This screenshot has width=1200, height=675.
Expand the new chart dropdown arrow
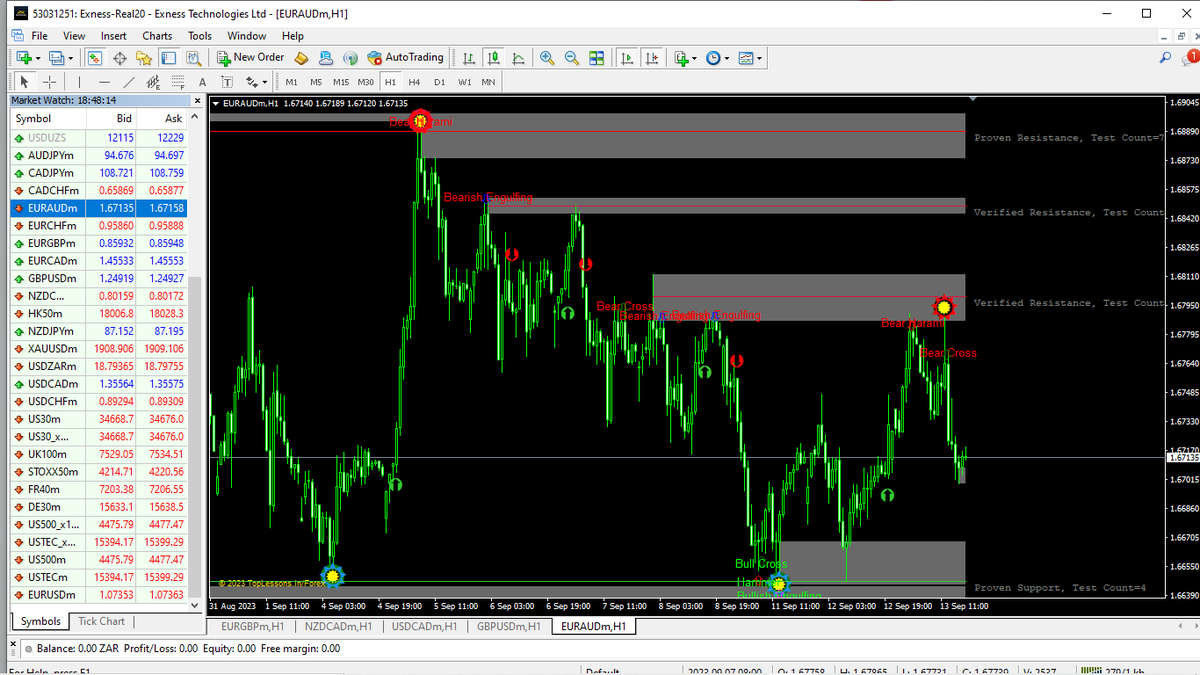point(36,58)
